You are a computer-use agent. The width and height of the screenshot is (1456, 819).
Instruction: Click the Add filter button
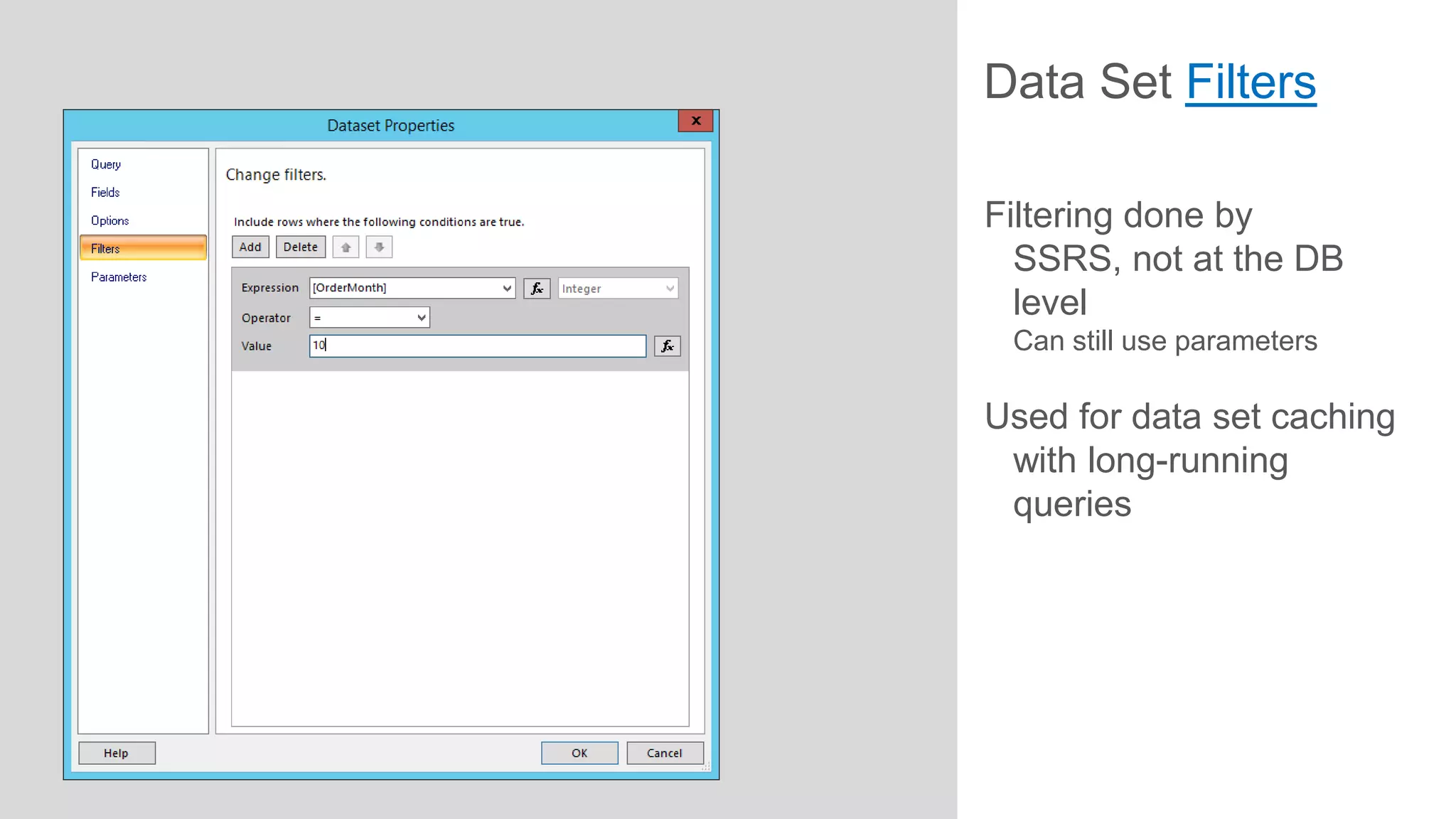pos(250,247)
